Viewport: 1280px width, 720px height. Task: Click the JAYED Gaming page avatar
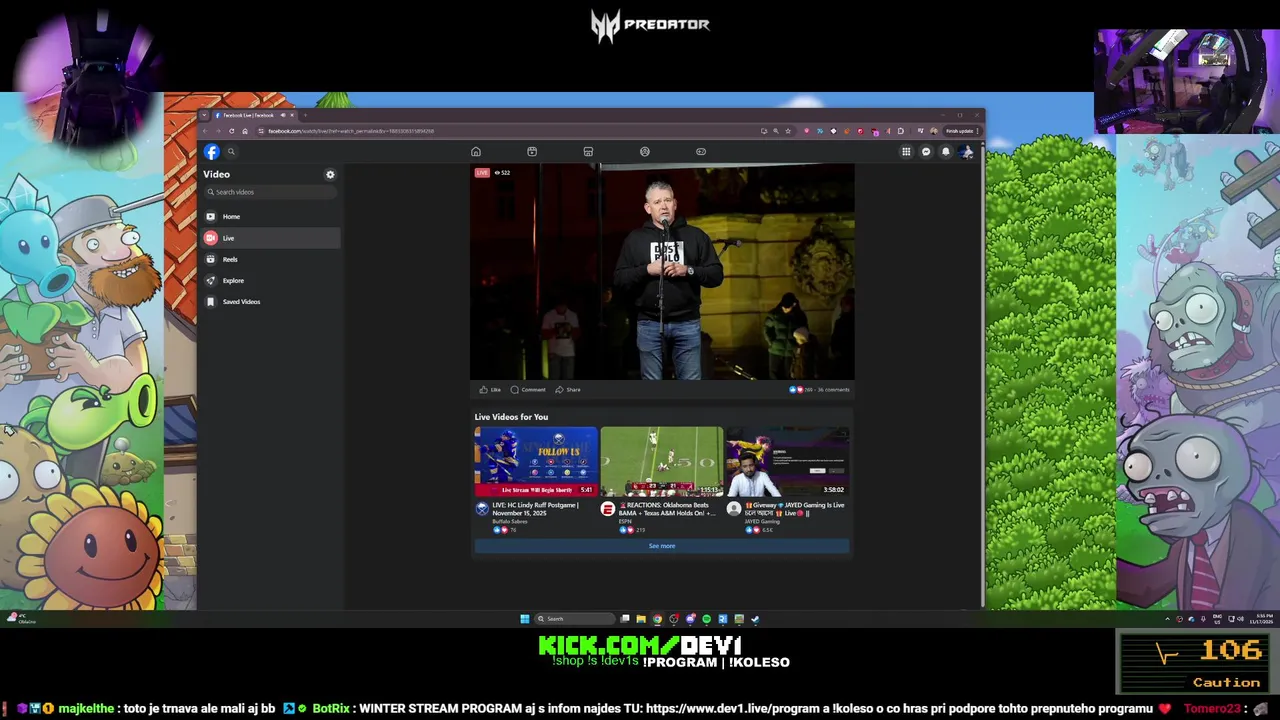[734, 509]
